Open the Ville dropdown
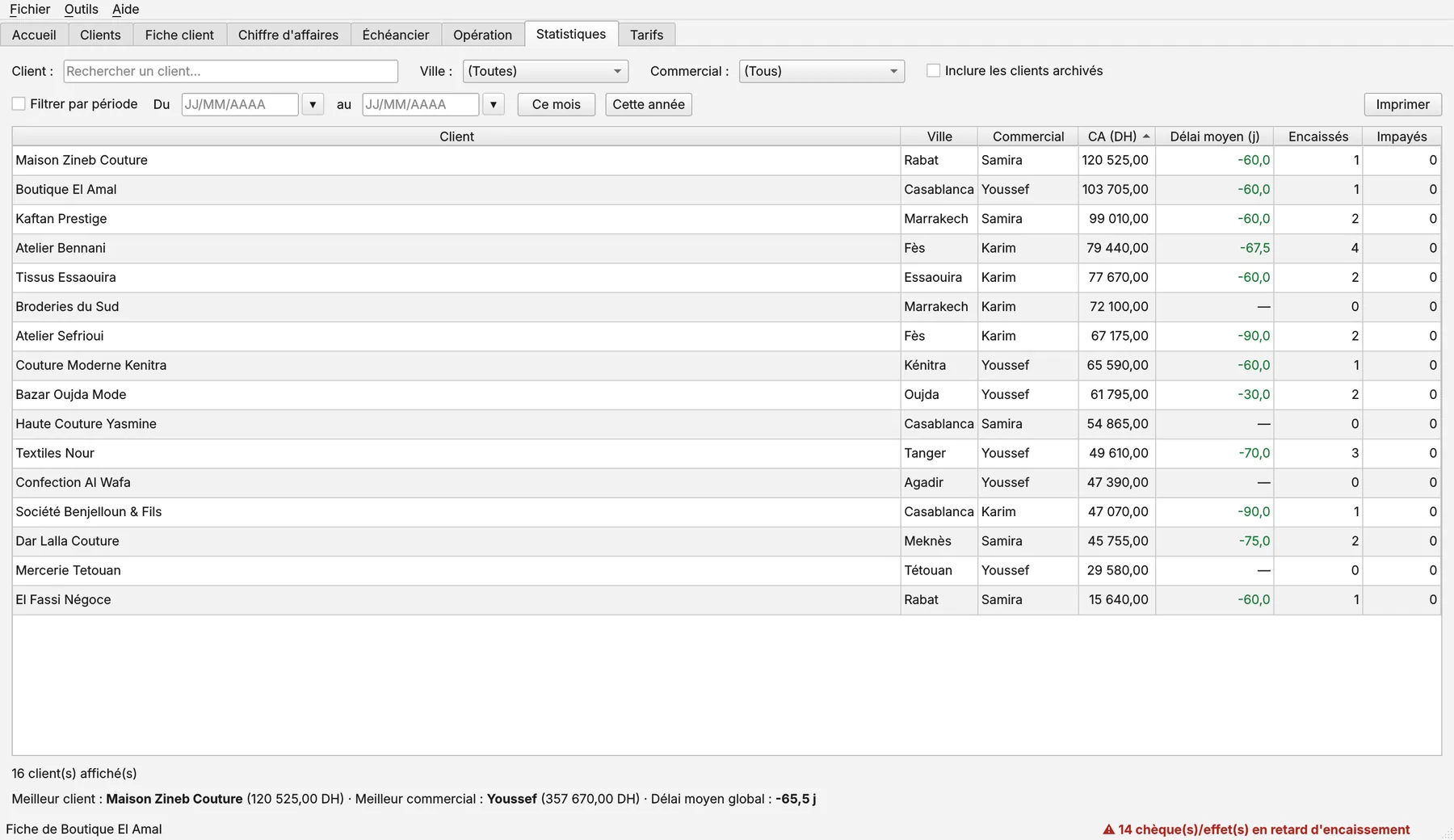The image size is (1454, 840). point(545,71)
